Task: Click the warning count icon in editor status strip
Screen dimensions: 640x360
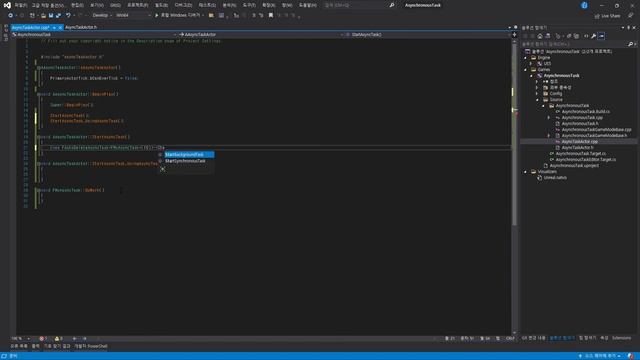Action: click(x=57, y=338)
